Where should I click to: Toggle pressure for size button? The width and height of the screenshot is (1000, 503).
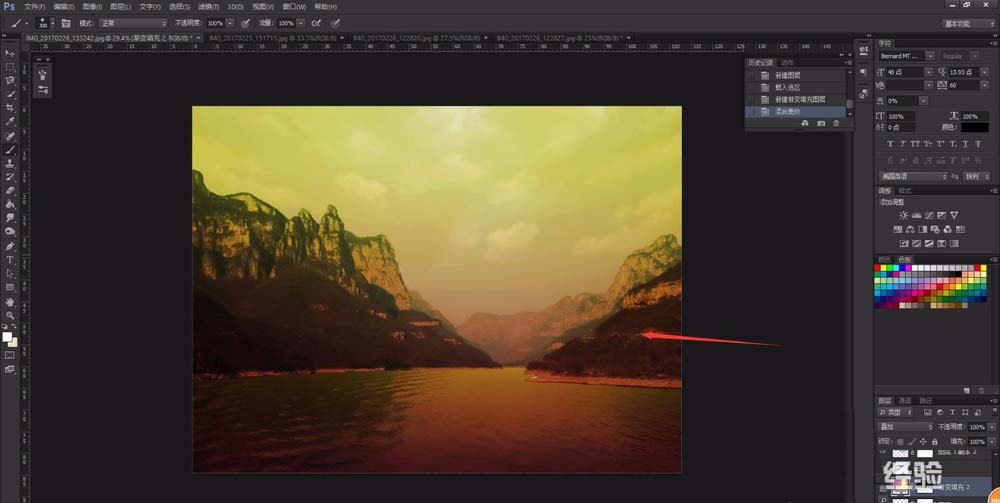[x=335, y=23]
